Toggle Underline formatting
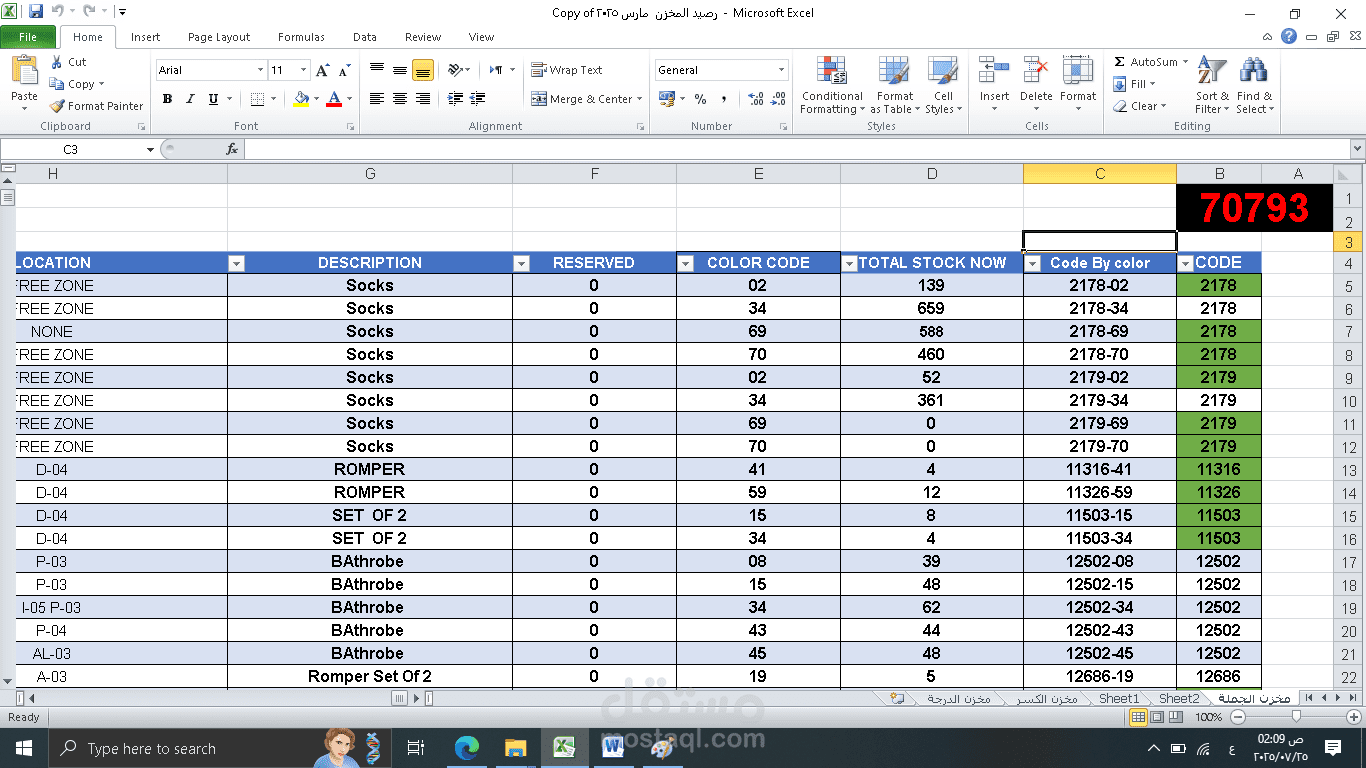1366x768 pixels. click(213, 99)
